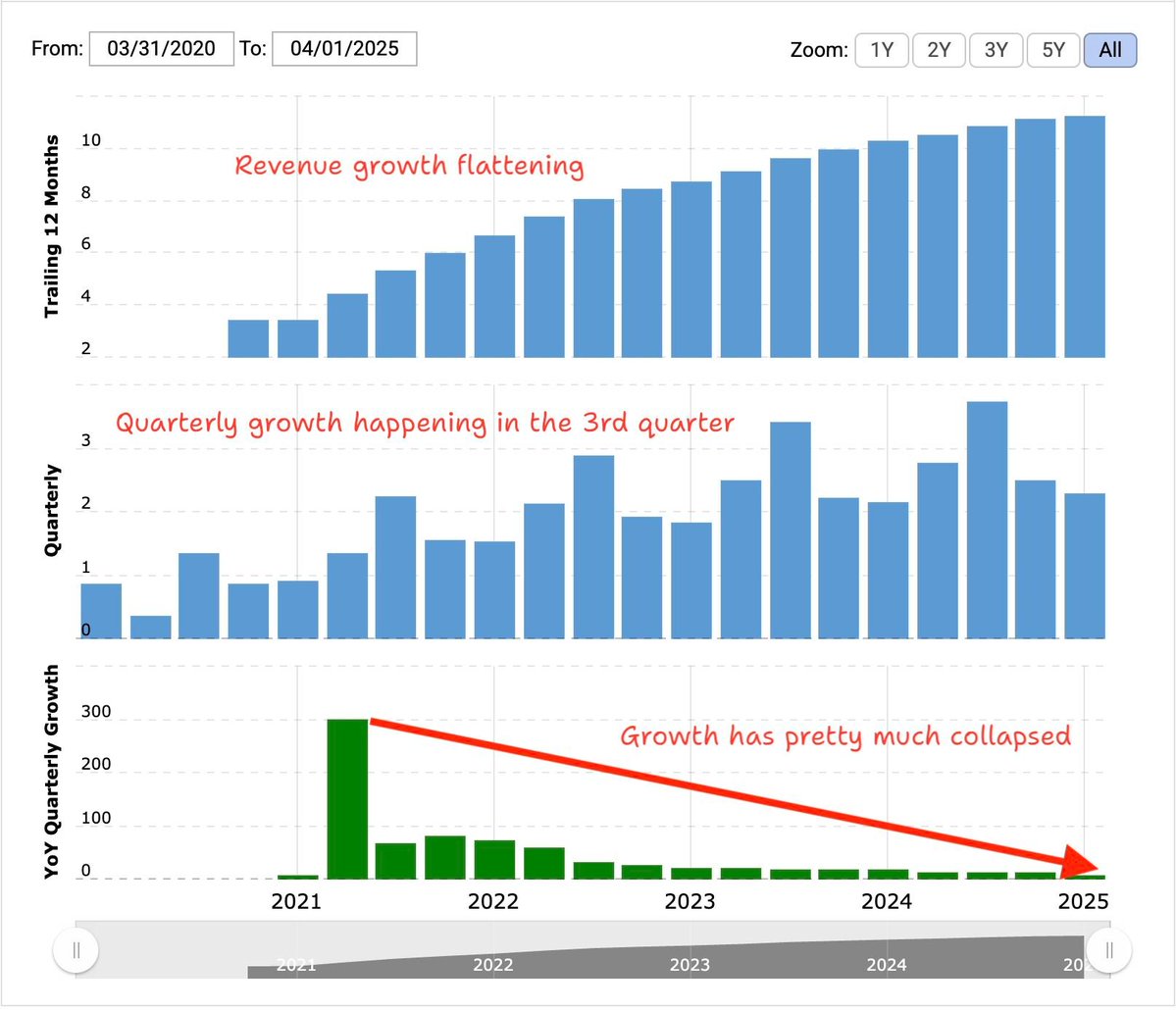Click the 'Revenue growth flattening' annotation
1176x1010 pixels.
pyautogui.click(x=409, y=166)
